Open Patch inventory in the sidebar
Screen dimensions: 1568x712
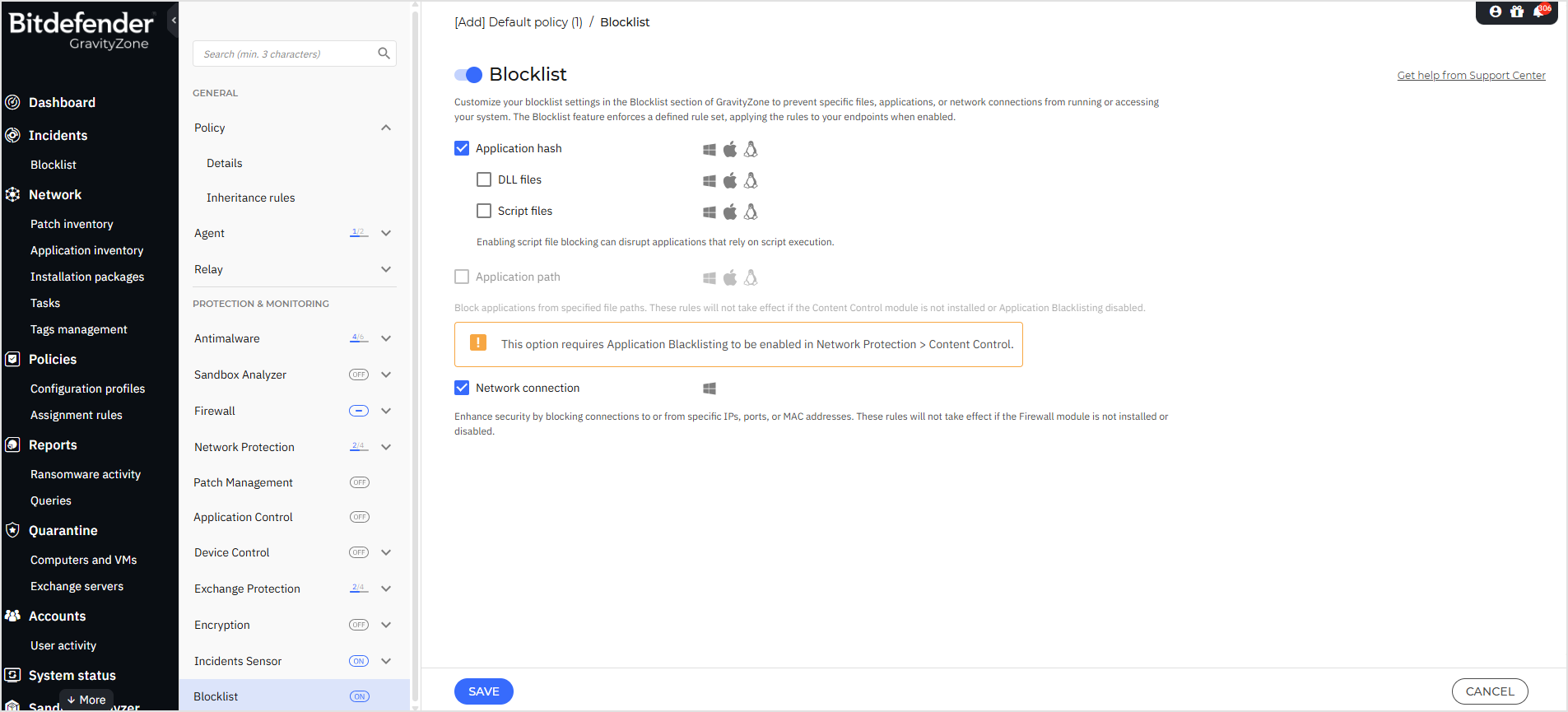coord(72,224)
